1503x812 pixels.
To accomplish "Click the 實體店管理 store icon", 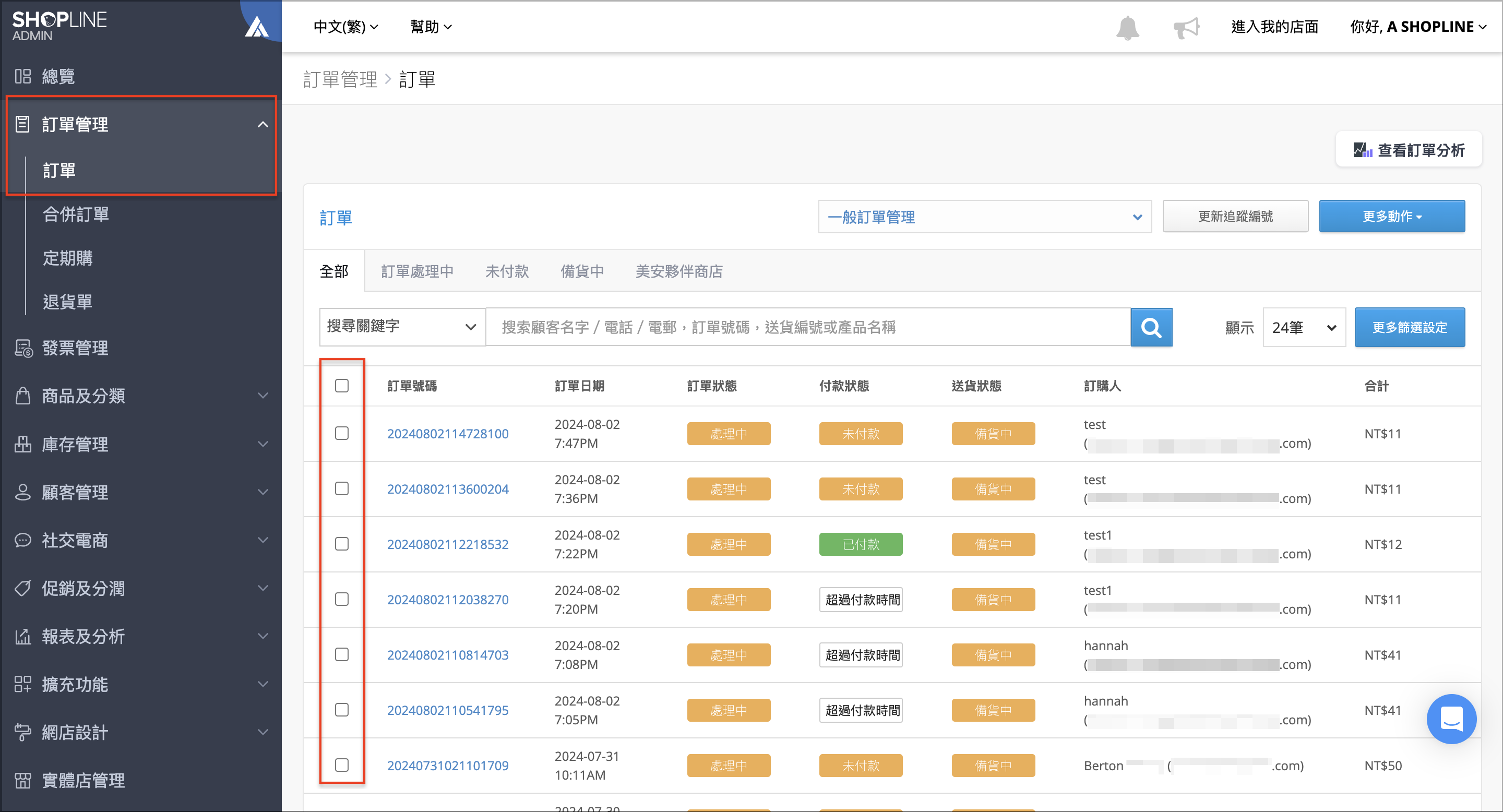I will coord(23,780).
